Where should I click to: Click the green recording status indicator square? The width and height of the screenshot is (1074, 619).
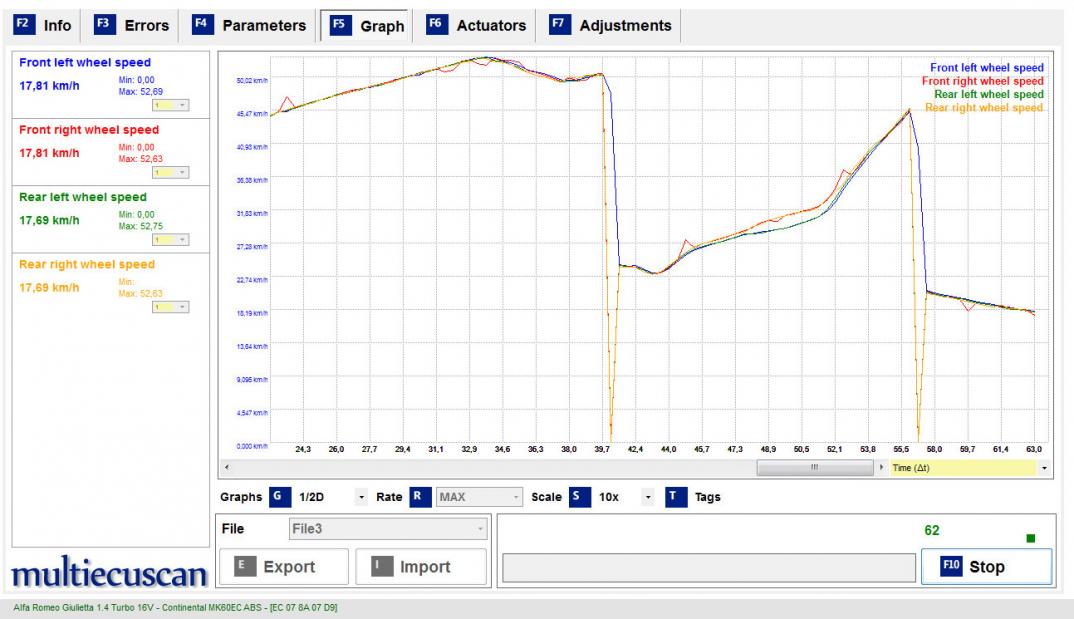coord(1031,538)
